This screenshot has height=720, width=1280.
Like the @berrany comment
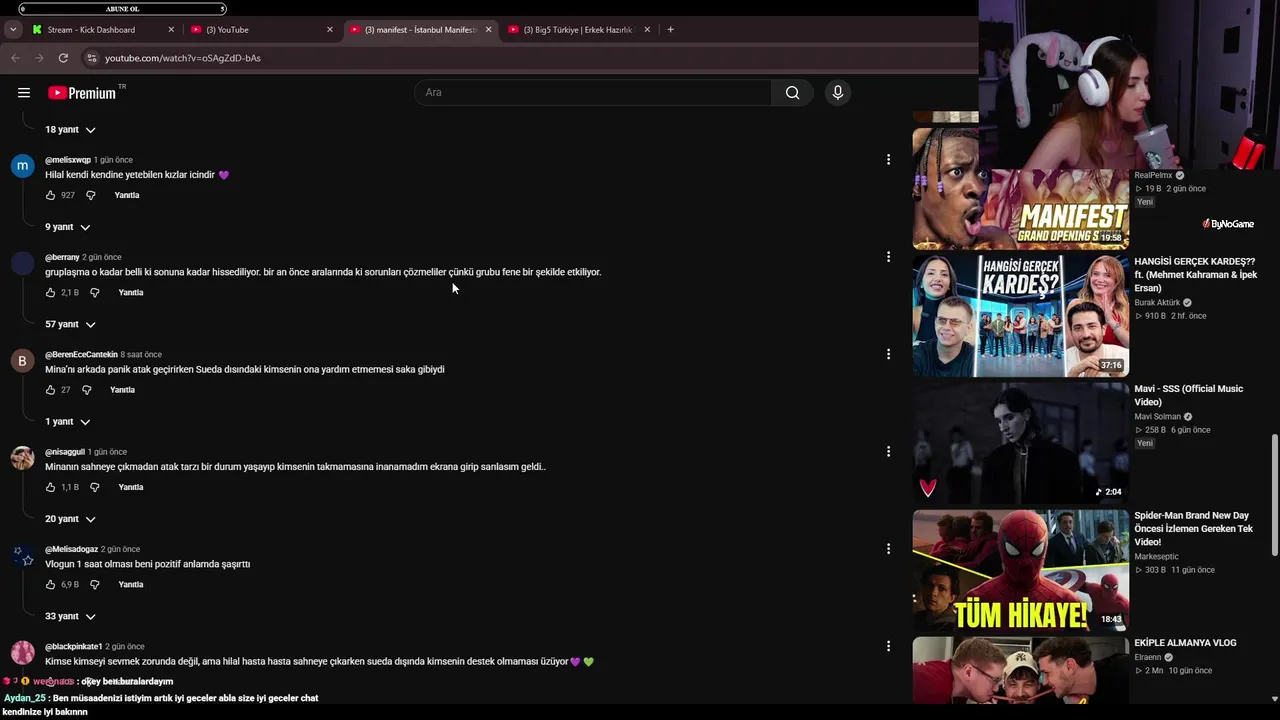pyautogui.click(x=50, y=292)
